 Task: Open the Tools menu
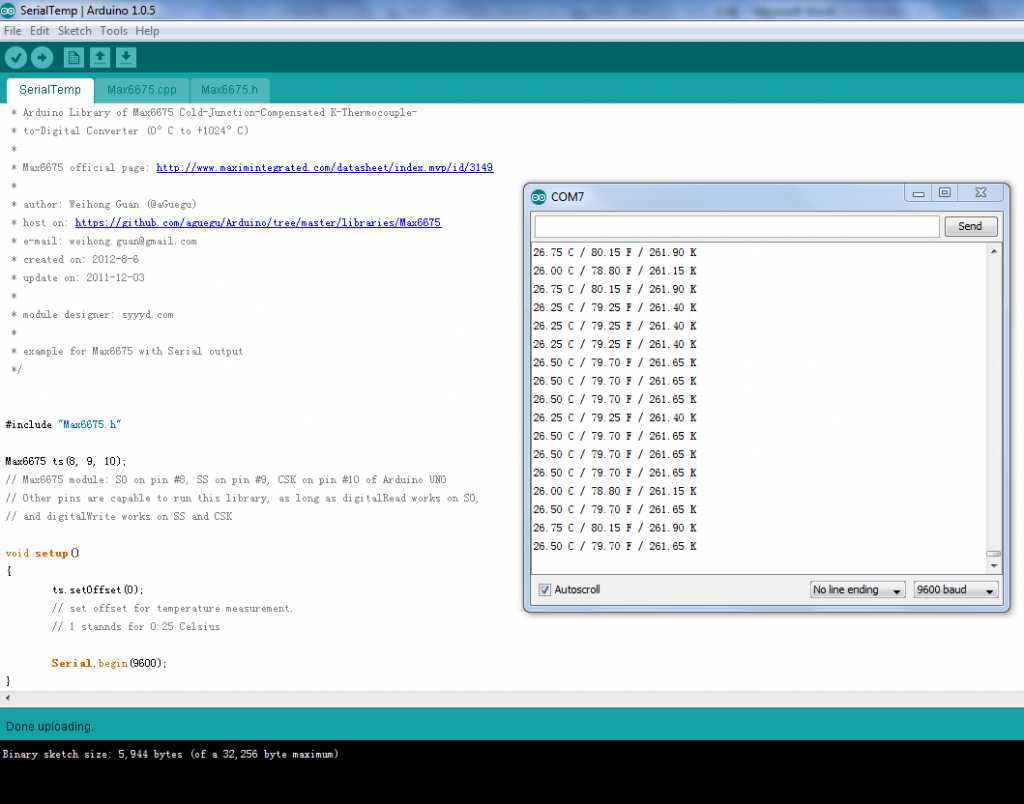coord(114,31)
